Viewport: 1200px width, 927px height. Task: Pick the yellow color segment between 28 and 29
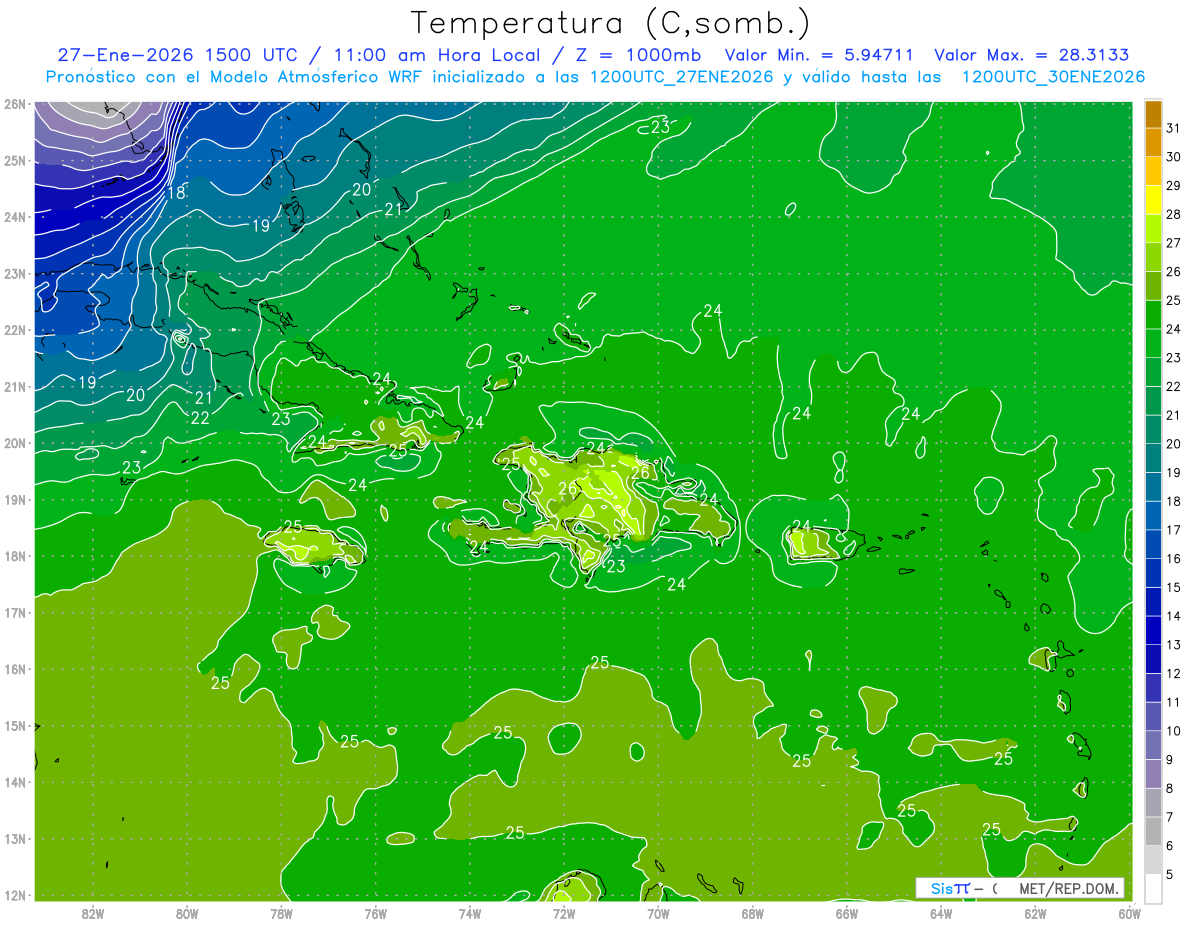[1153, 200]
